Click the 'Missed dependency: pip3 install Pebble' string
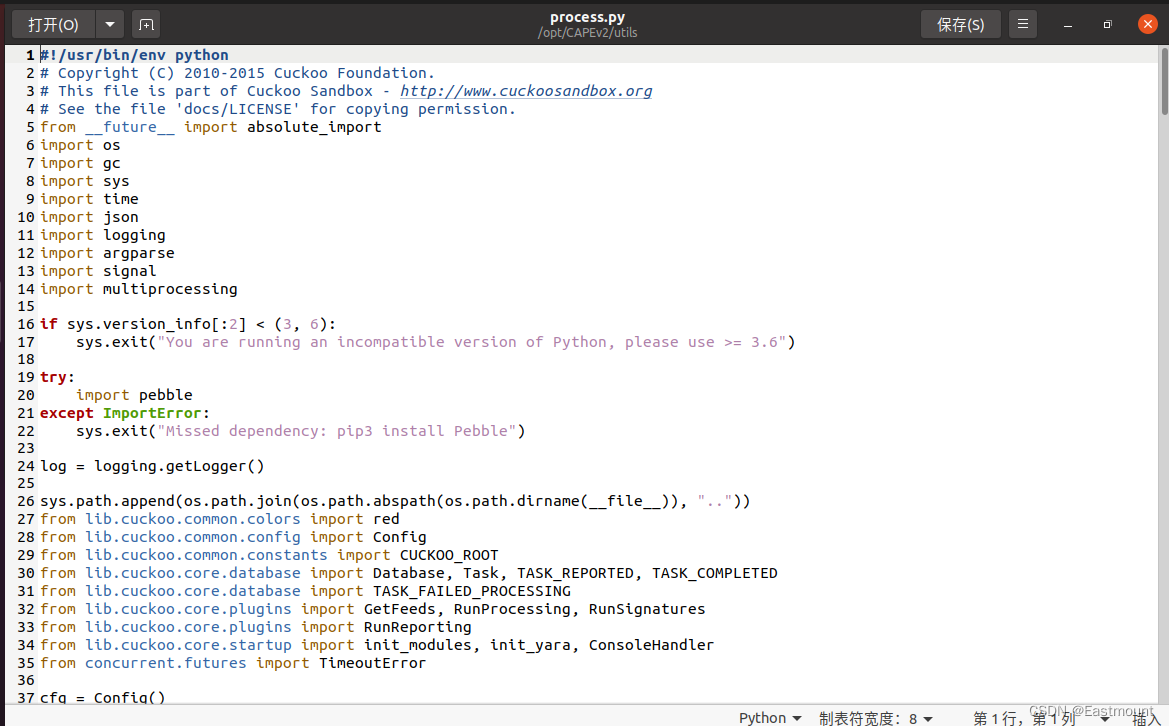 coord(337,431)
